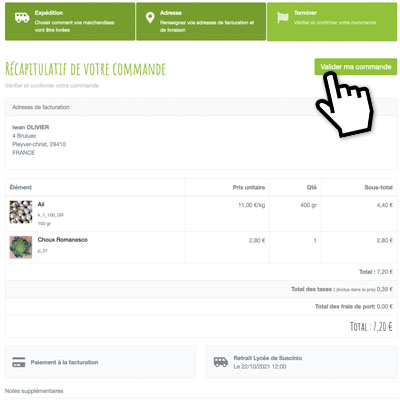Click the delivery van icon in Expédition step

22,18
